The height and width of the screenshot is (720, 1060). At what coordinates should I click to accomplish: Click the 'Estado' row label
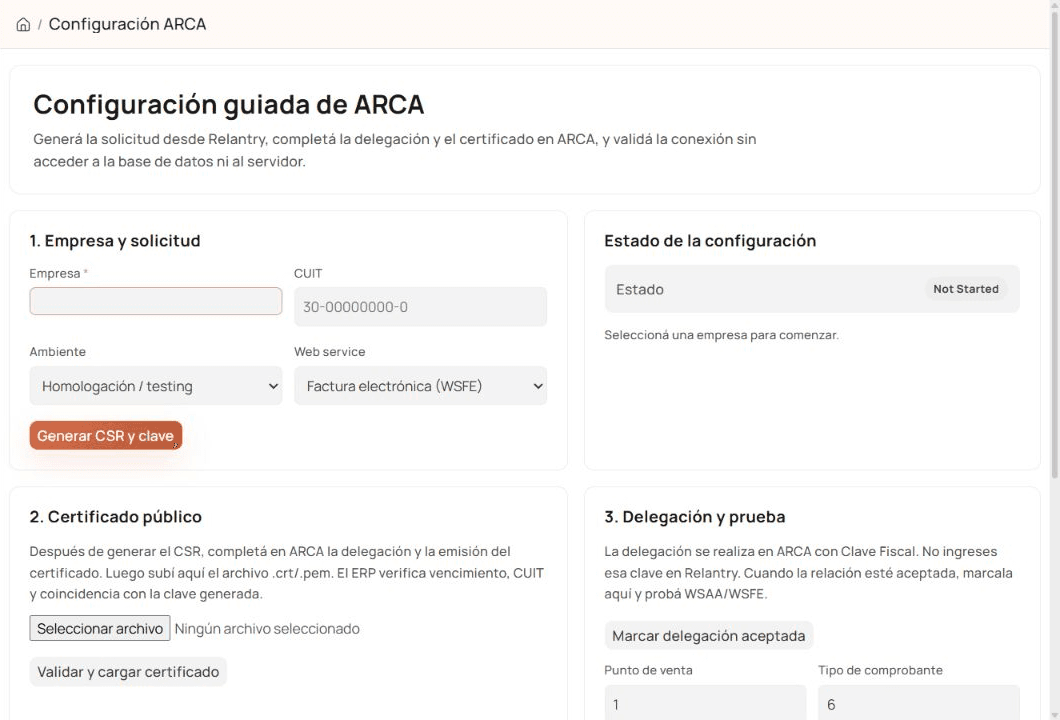[640, 289]
